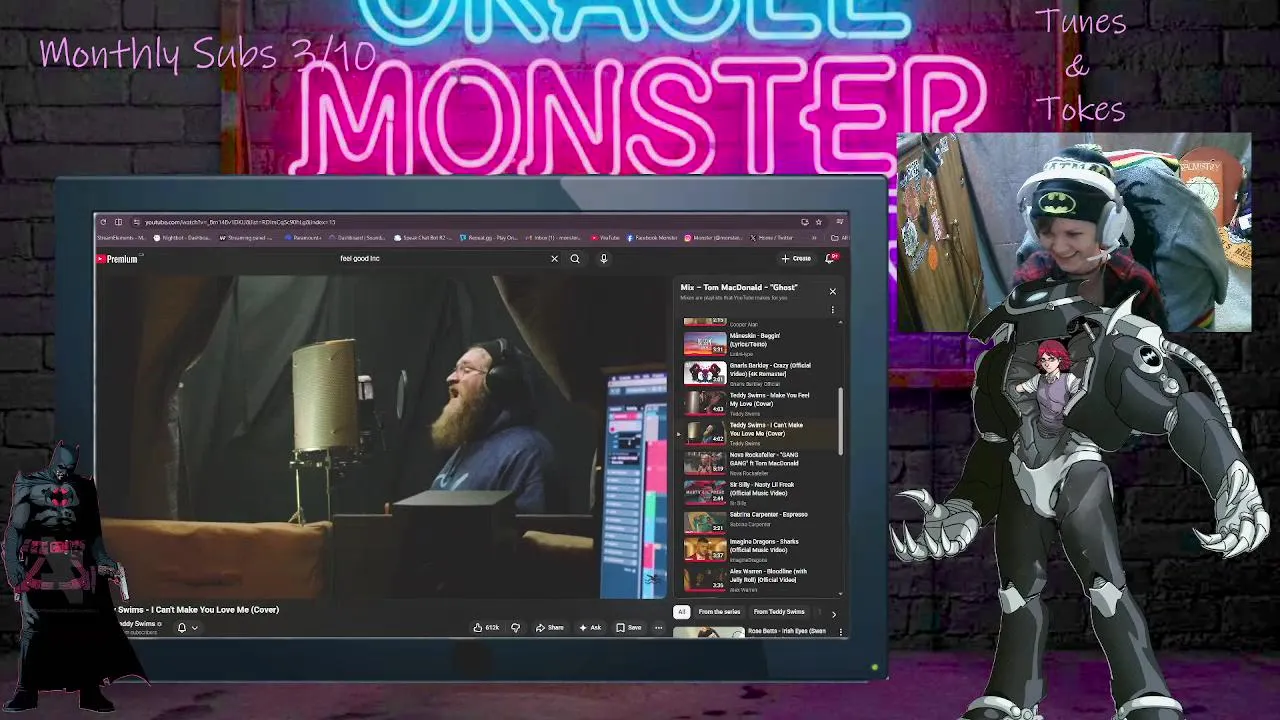Play Måneskin - Beggin' from the mix
The width and height of the screenshot is (1280, 720).
coord(760,344)
